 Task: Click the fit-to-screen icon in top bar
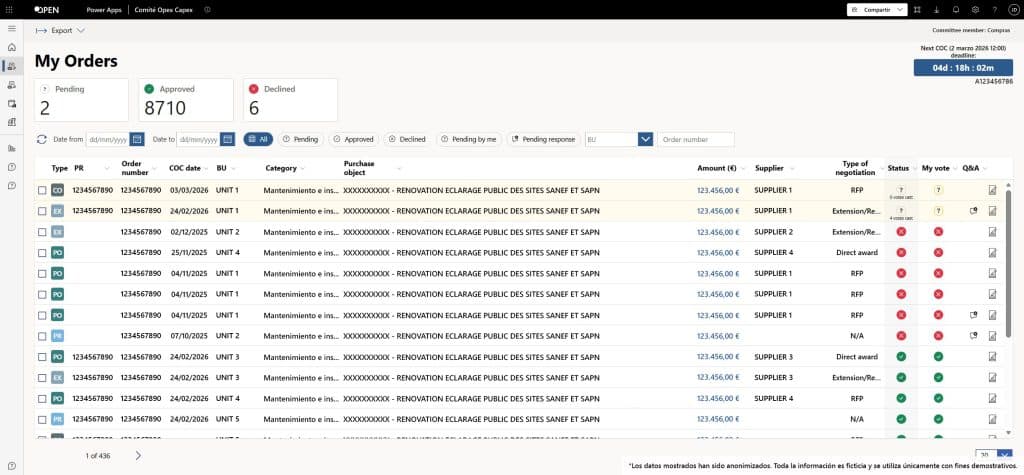point(918,10)
